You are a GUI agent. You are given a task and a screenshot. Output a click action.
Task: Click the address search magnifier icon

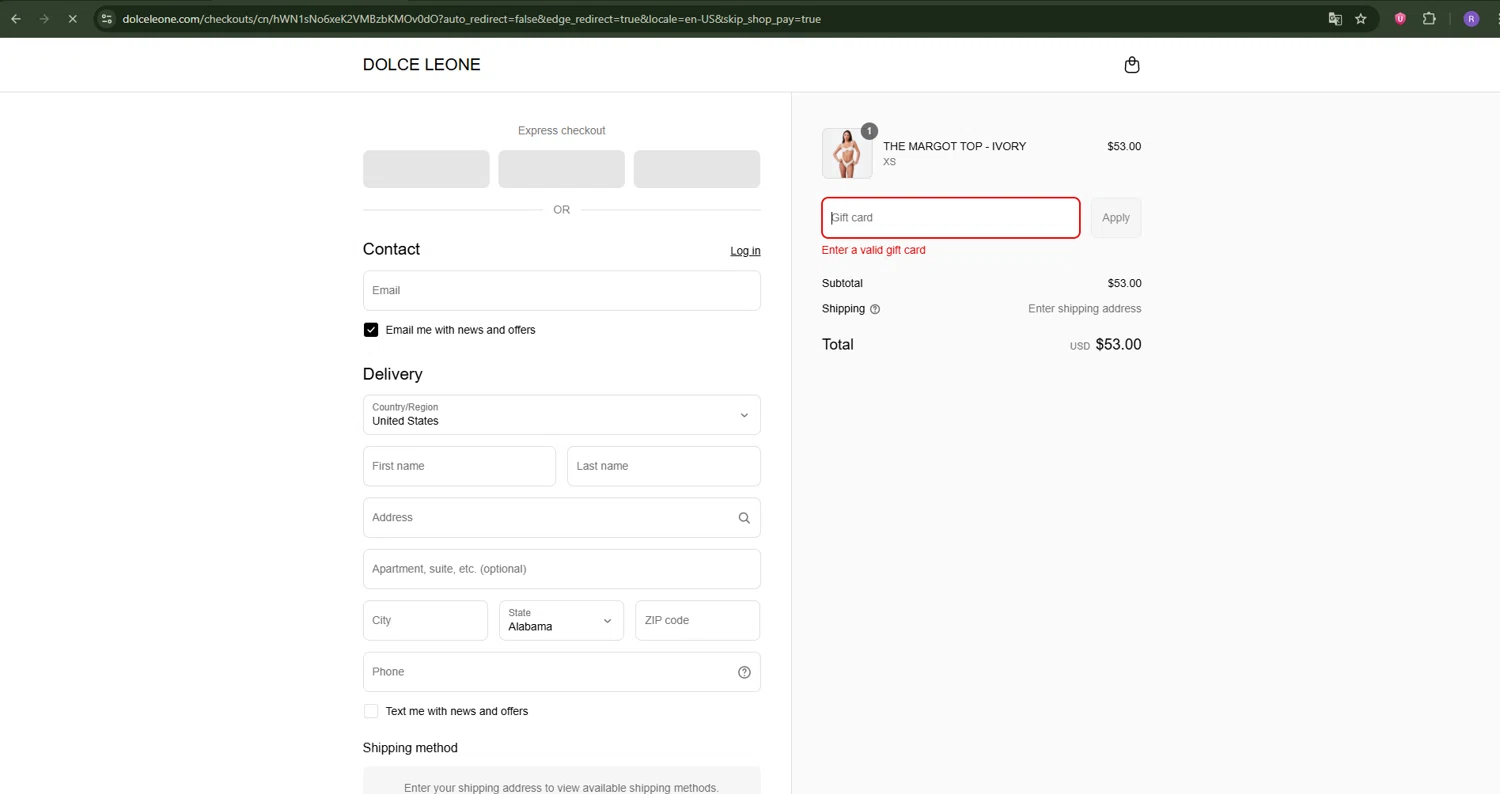pyautogui.click(x=744, y=518)
